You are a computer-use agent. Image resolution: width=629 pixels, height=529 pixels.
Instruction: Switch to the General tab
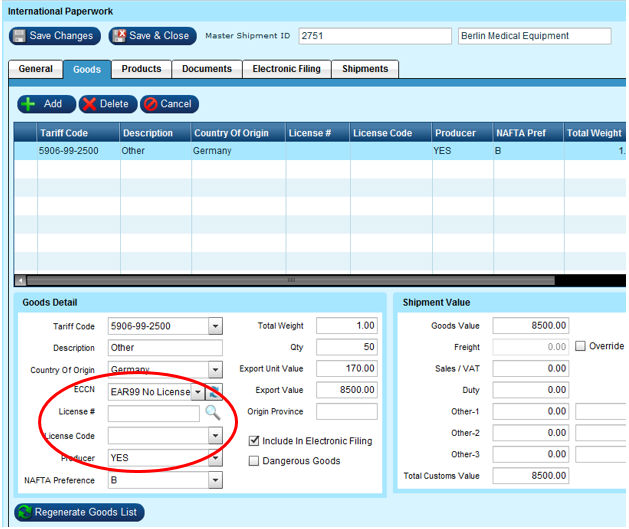(x=35, y=69)
